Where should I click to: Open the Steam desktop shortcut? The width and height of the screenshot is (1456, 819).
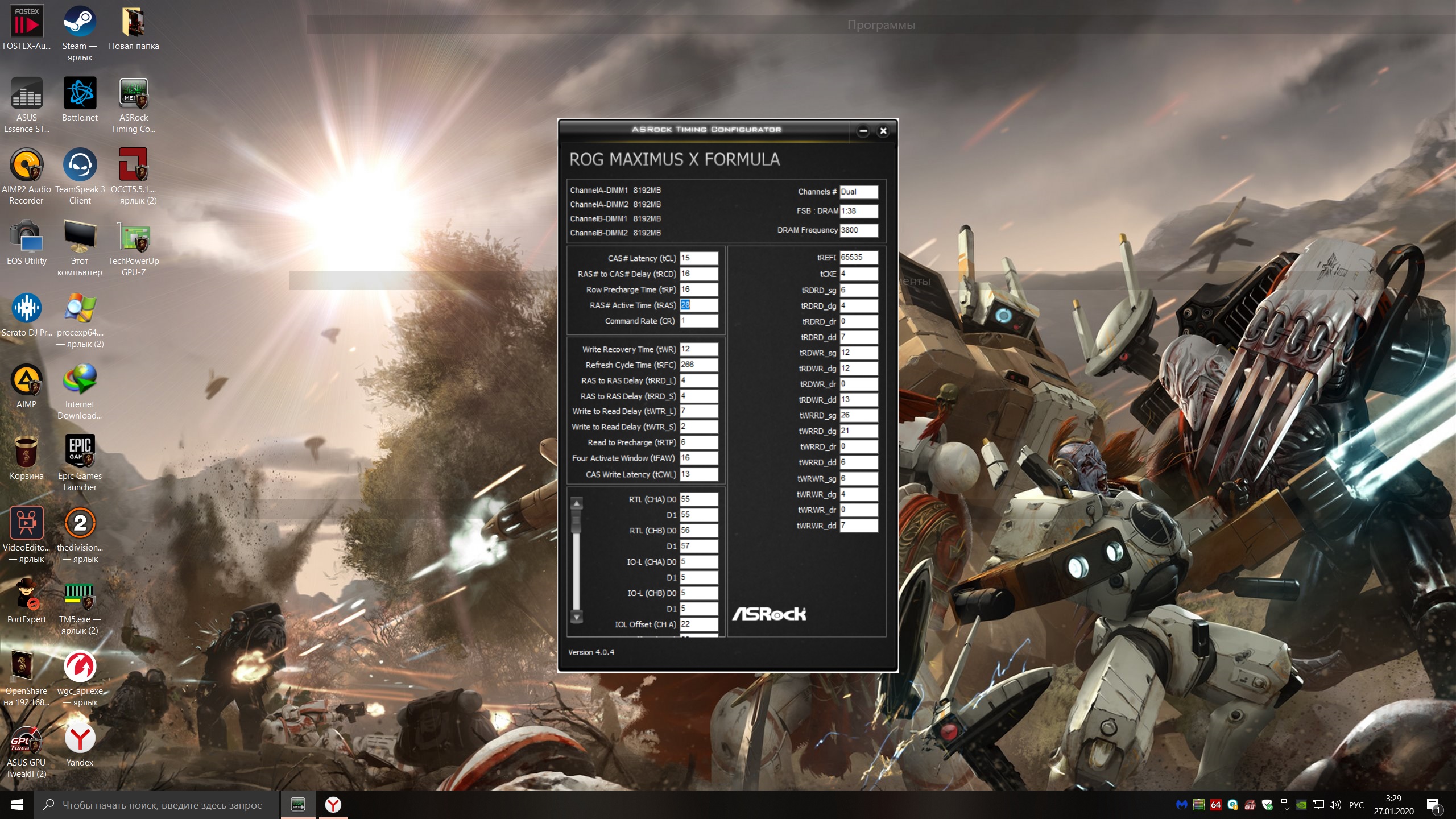click(x=80, y=23)
